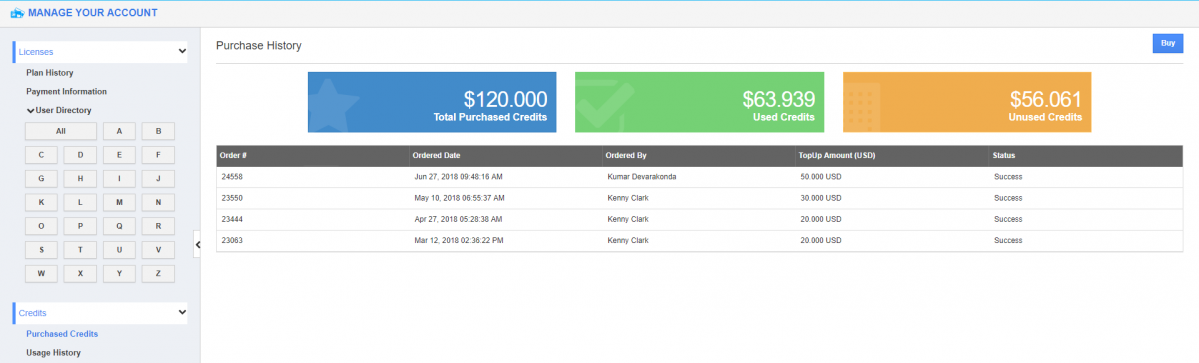Select order row 24558
Screen dimensions: 1199x363
point(699,177)
